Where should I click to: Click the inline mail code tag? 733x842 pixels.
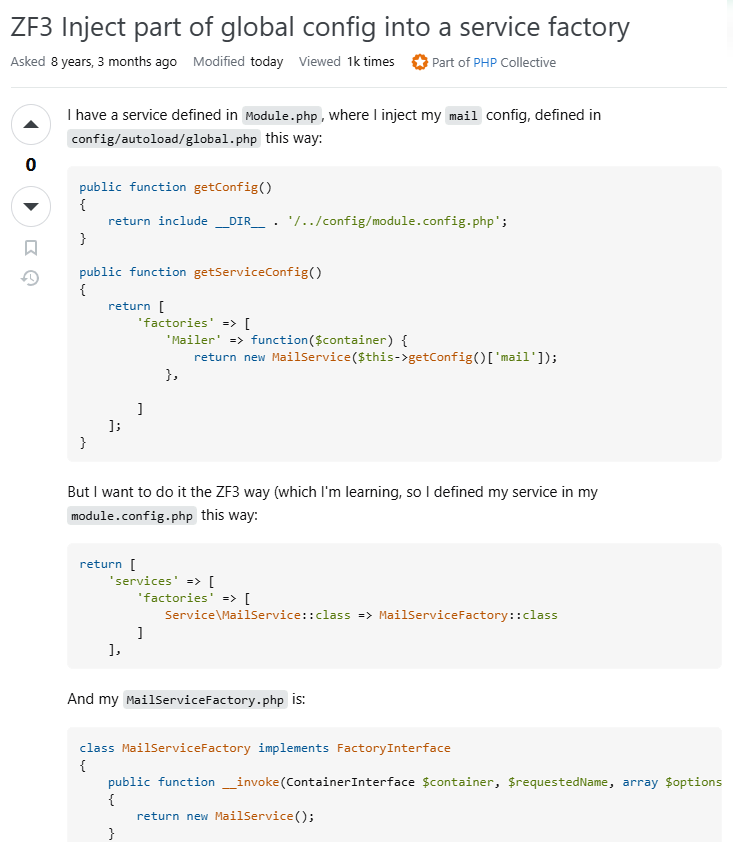463,116
